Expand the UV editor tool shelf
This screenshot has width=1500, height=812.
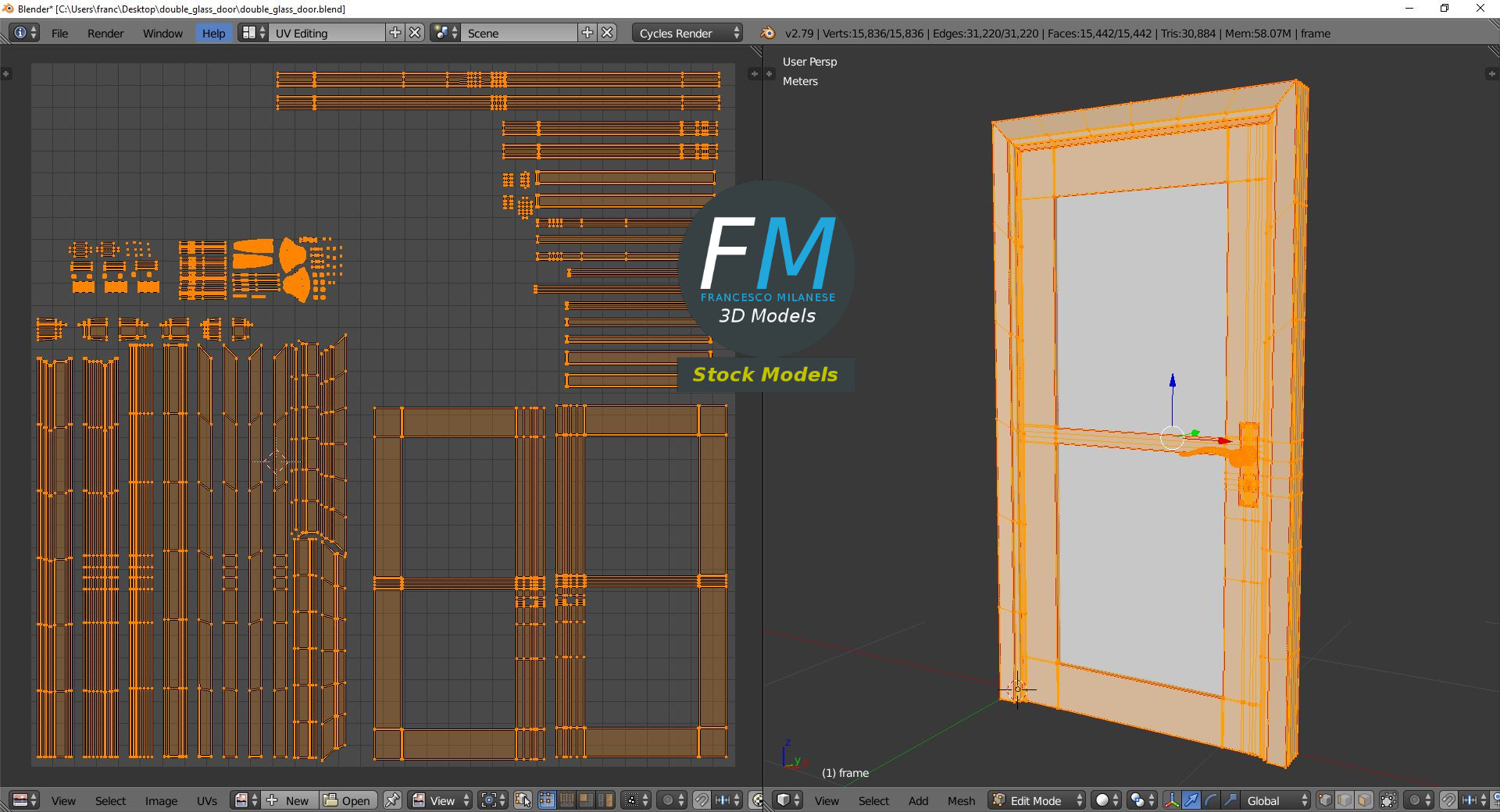(5, 73)
